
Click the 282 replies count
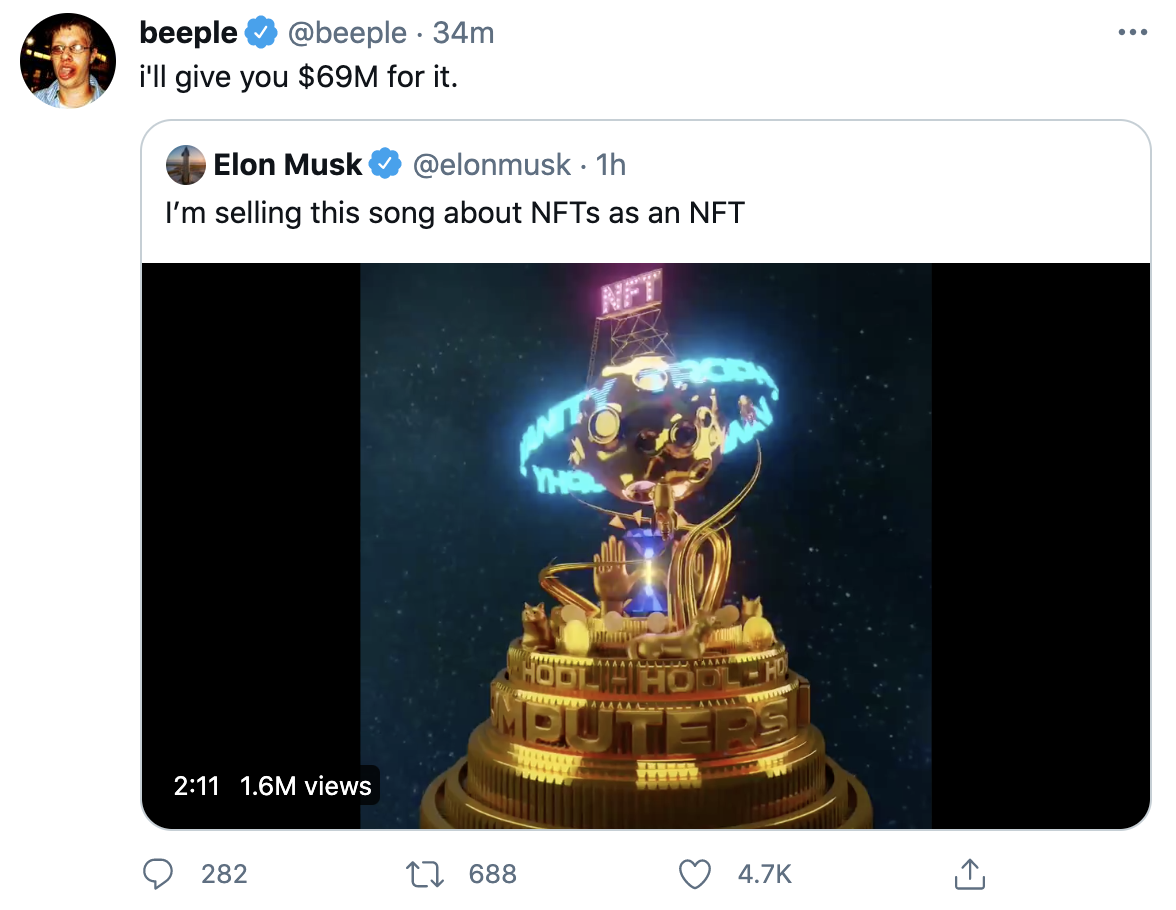tap(224, 874)
